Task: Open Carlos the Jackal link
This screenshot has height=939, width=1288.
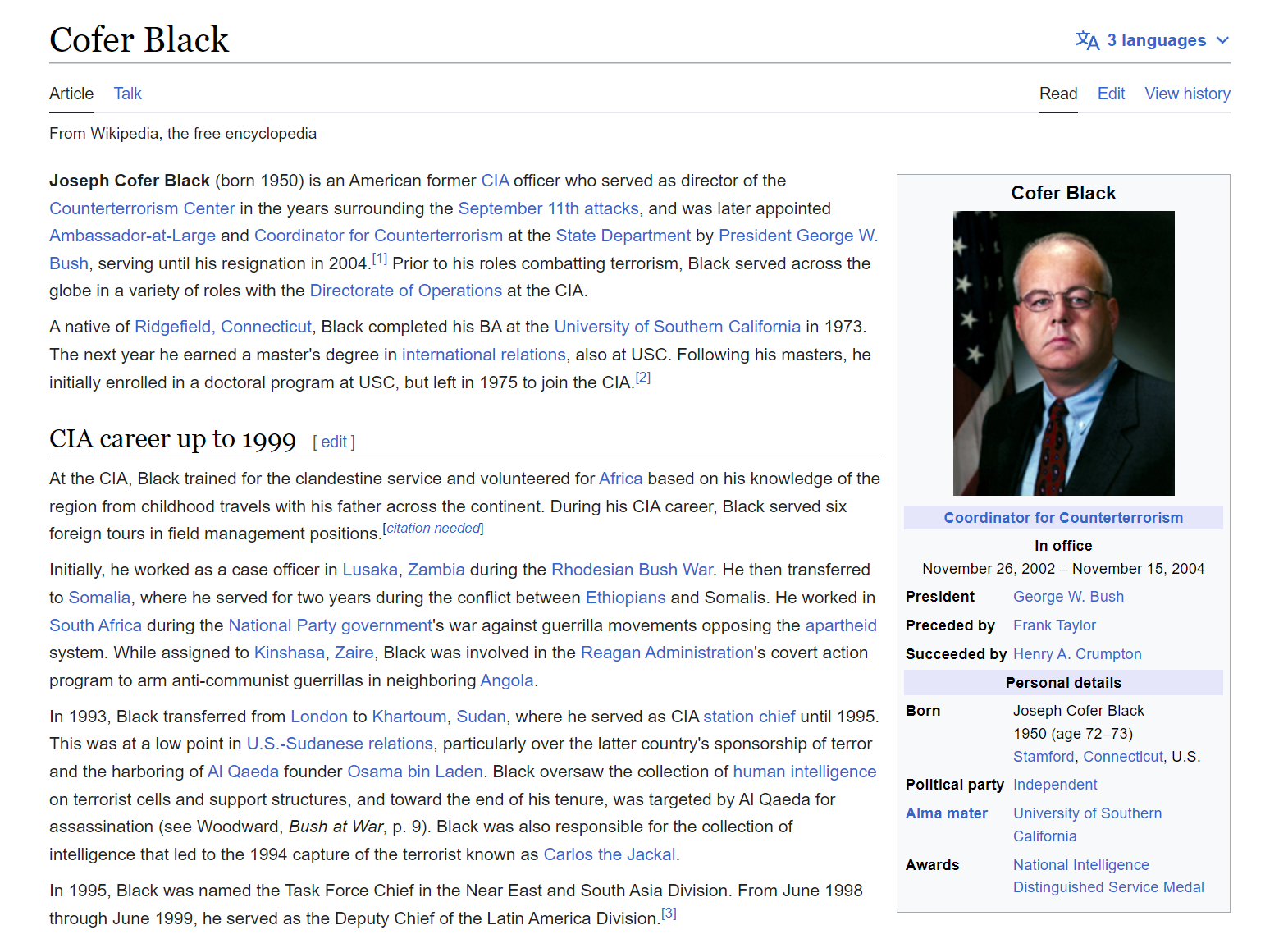Action: [x=610, y=854]
